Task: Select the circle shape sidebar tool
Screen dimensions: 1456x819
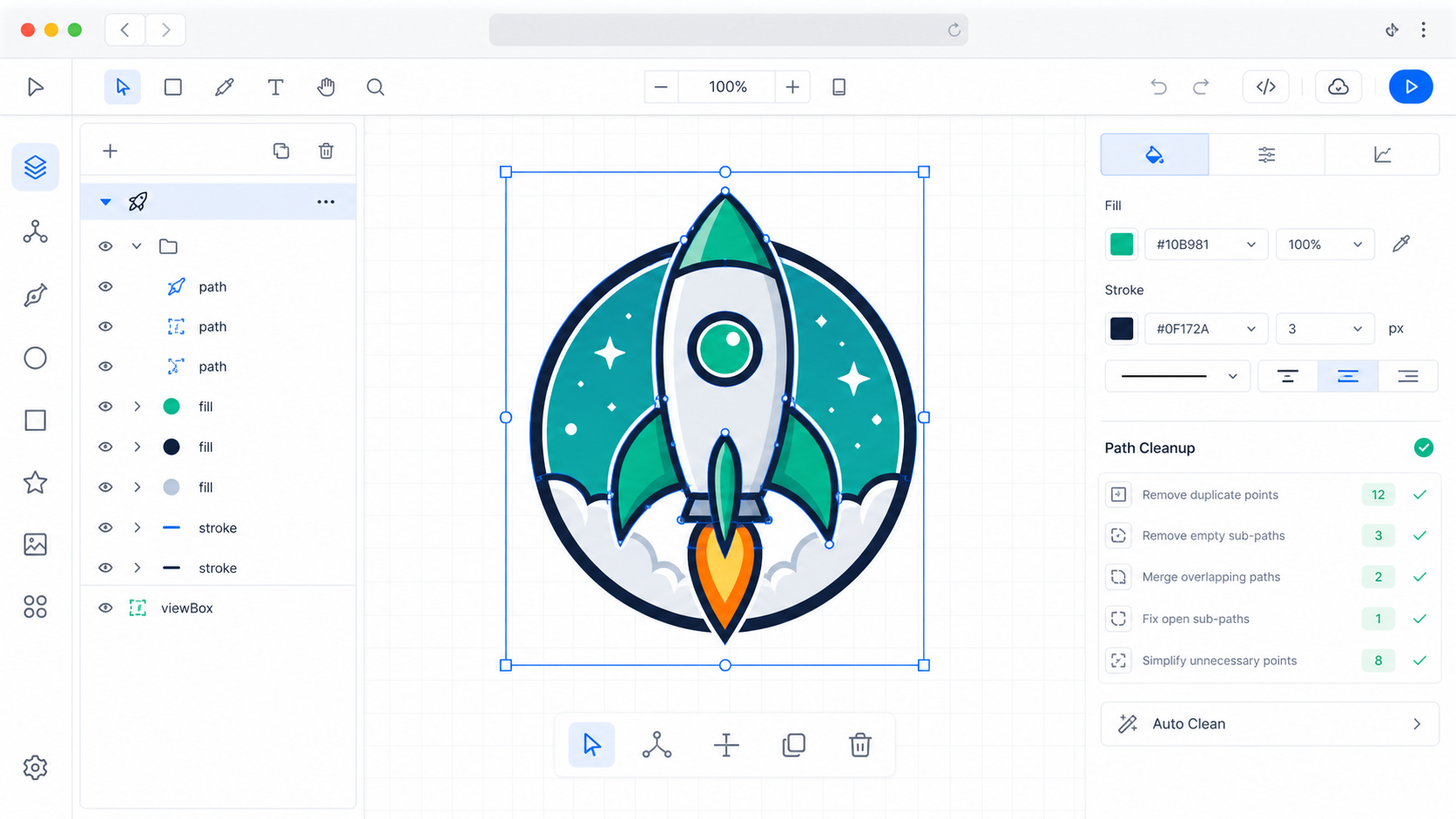Action: coord(36,358)
